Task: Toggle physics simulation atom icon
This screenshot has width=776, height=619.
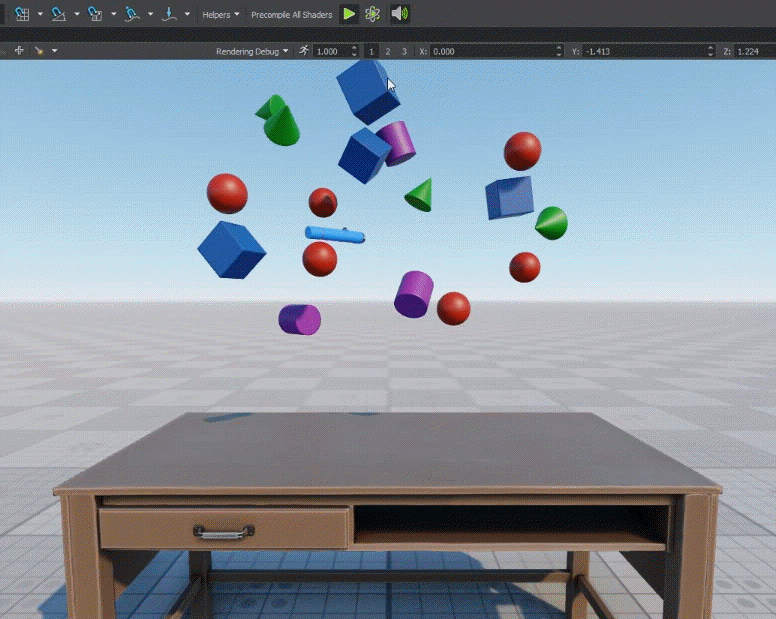Action: coord(372,14)
